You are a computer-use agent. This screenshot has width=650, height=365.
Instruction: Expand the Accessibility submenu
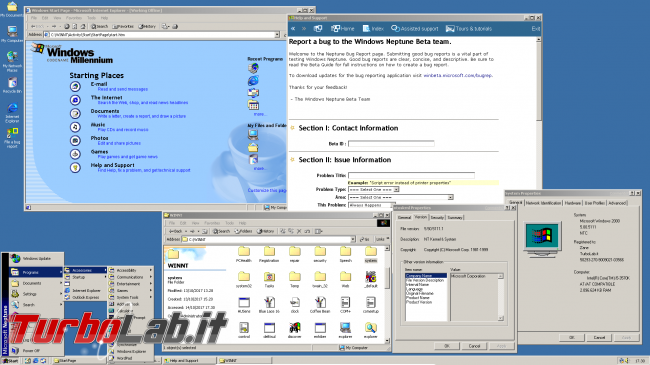coord(130,270)
